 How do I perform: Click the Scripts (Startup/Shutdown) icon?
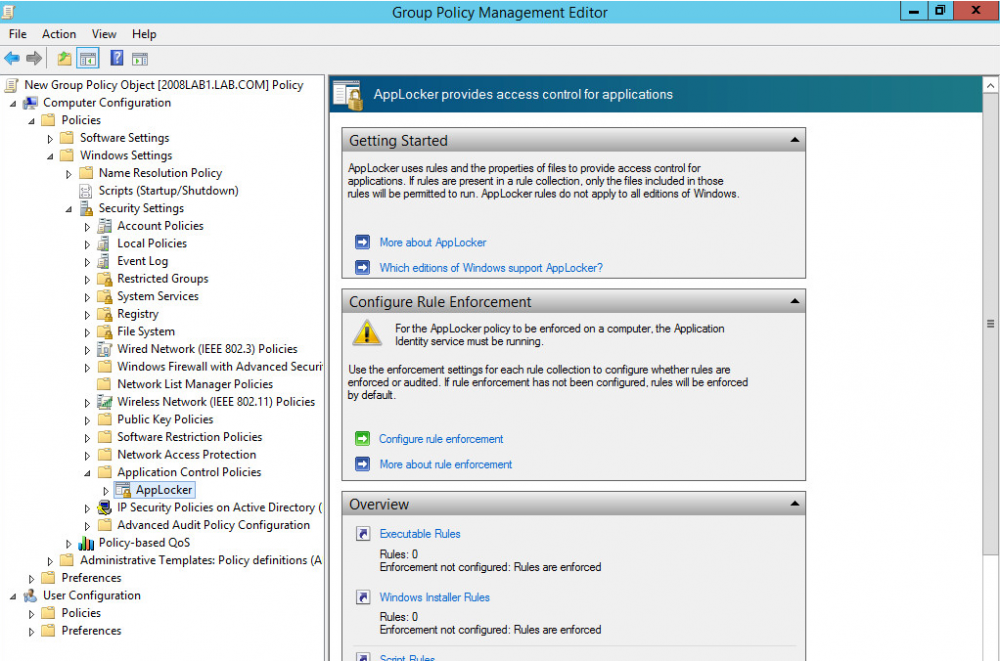point(86,191)
